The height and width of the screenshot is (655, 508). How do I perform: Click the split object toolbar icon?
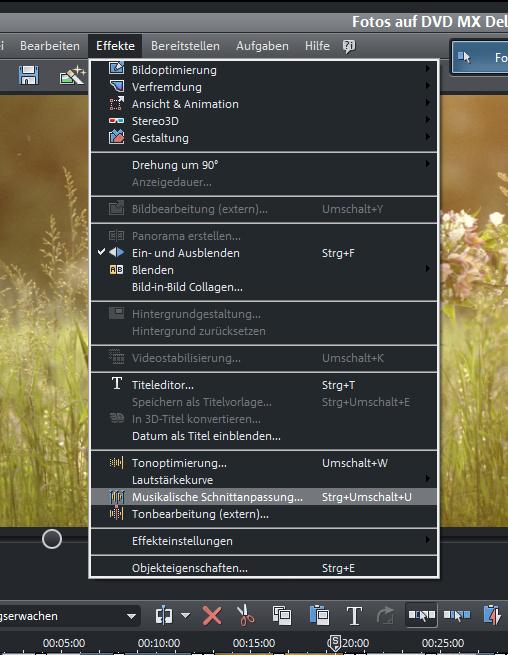click(x=164, y=615)
